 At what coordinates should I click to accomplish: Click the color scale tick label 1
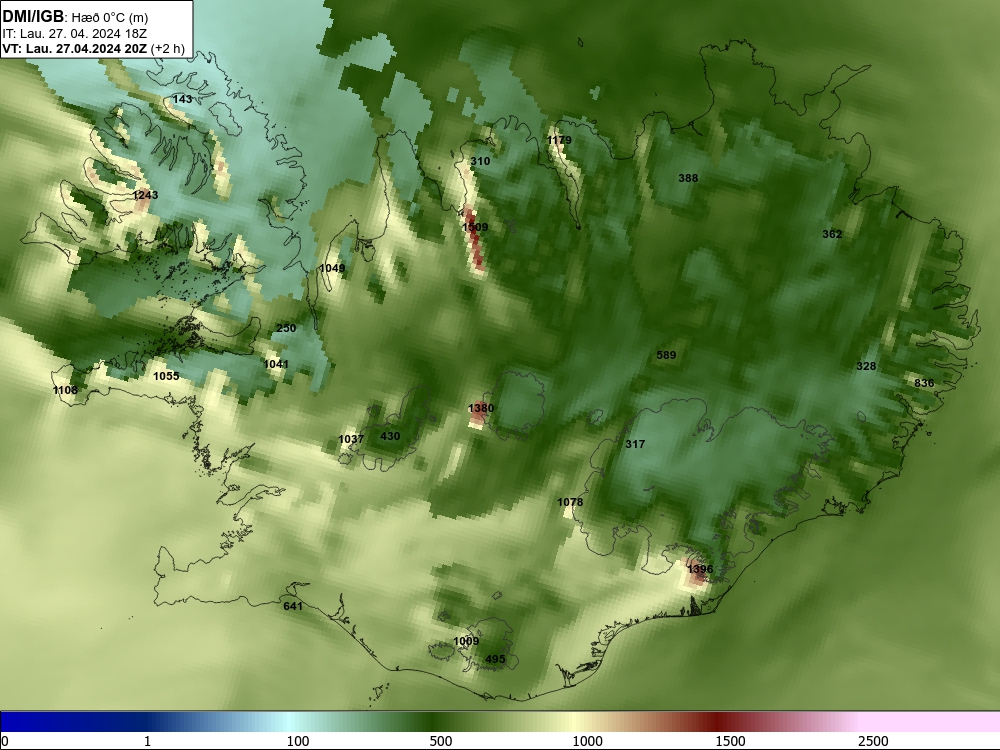coord(147,741)
